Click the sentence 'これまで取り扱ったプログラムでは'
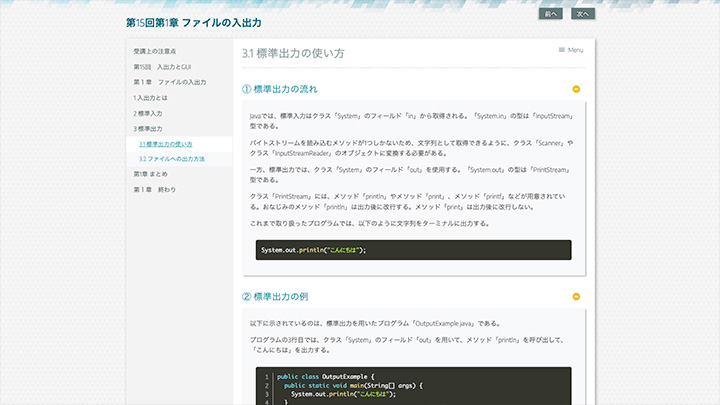 (370, 224)
